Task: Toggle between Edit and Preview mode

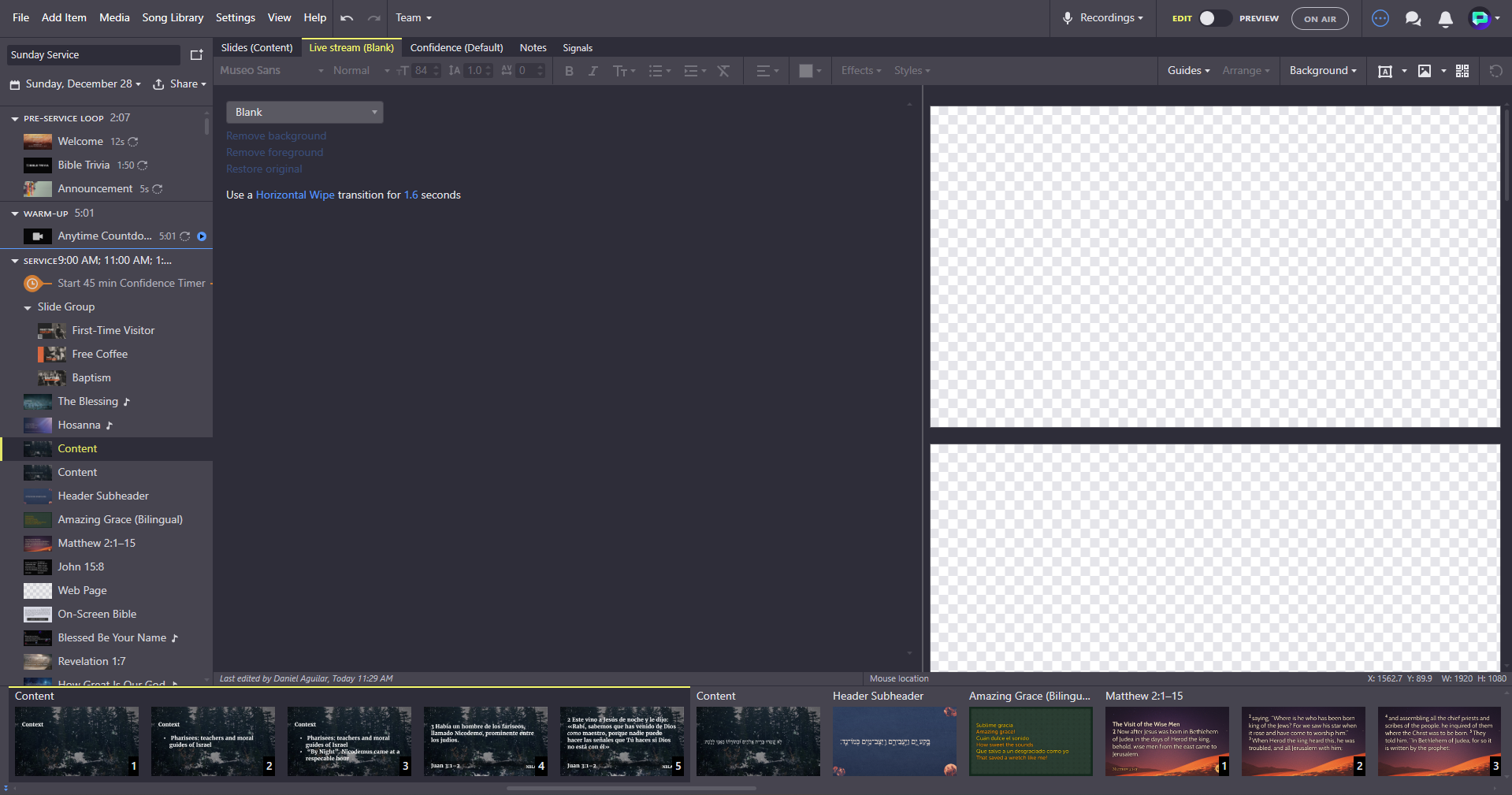Action: [x=1214, y=18]
